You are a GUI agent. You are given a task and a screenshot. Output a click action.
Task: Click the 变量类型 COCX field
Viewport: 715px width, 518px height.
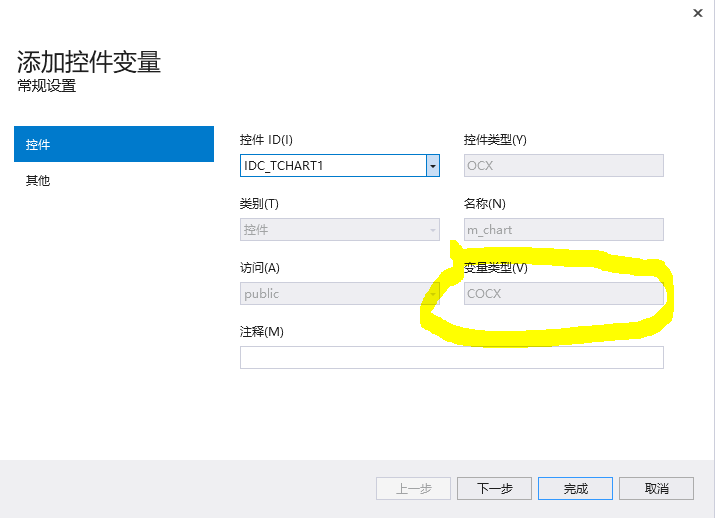pos(564,294)
